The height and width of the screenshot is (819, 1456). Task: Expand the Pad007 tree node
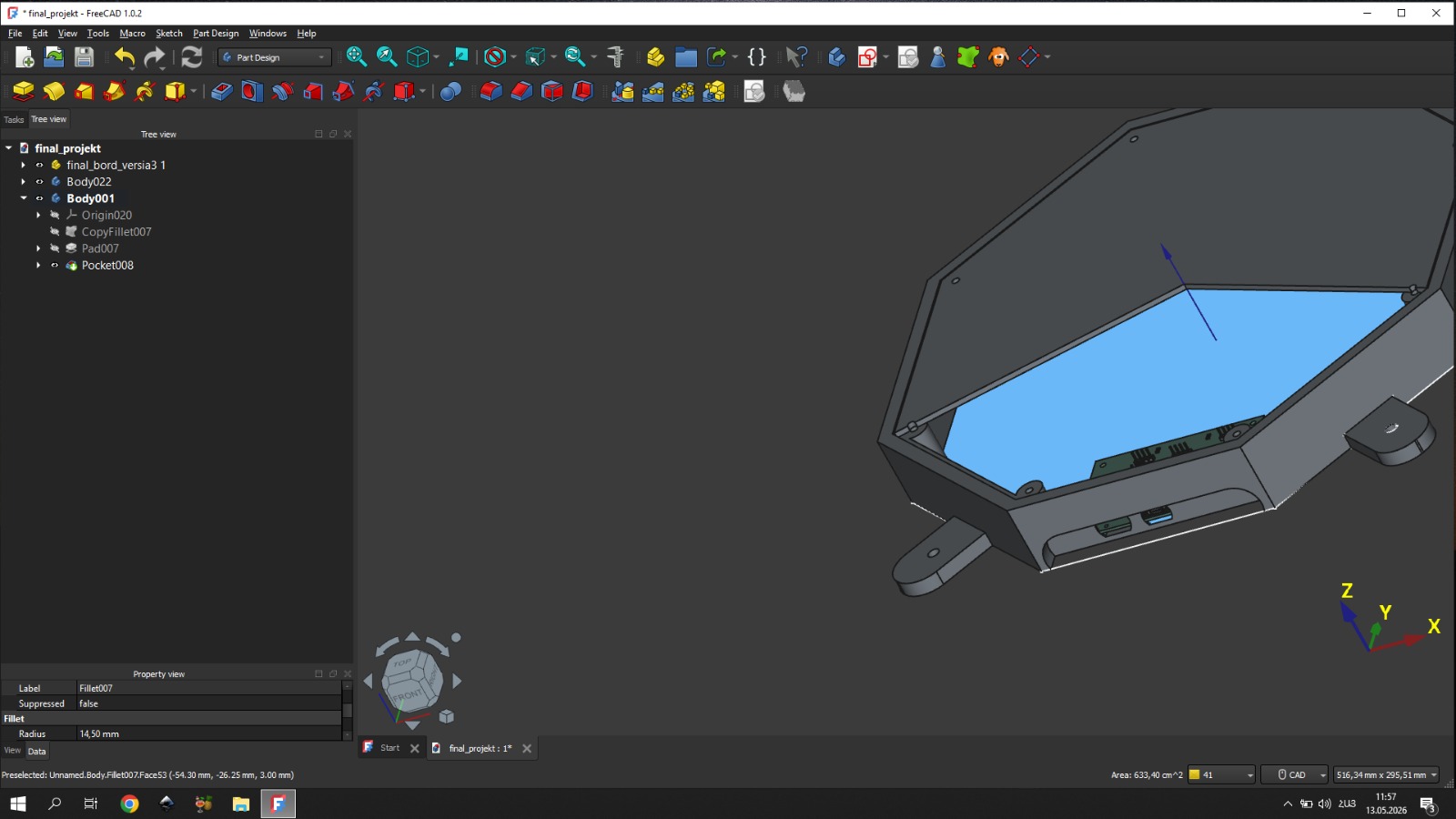[38, 248]
